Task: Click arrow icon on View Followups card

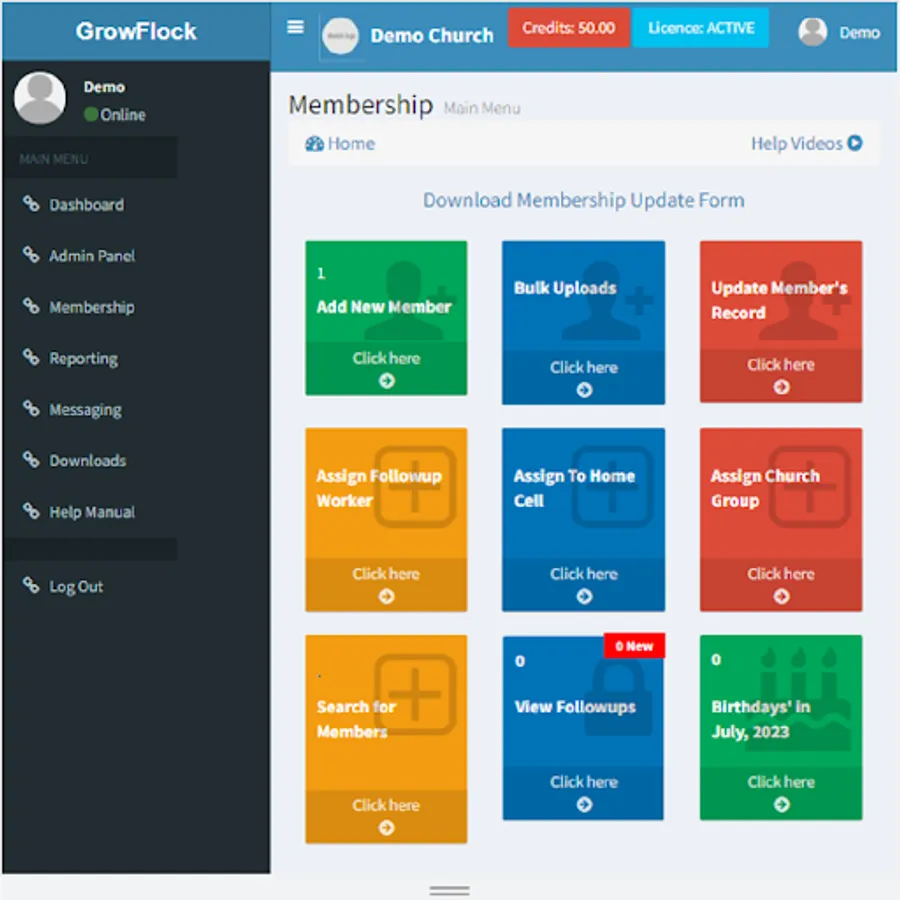Action: [x=584, y=805]
